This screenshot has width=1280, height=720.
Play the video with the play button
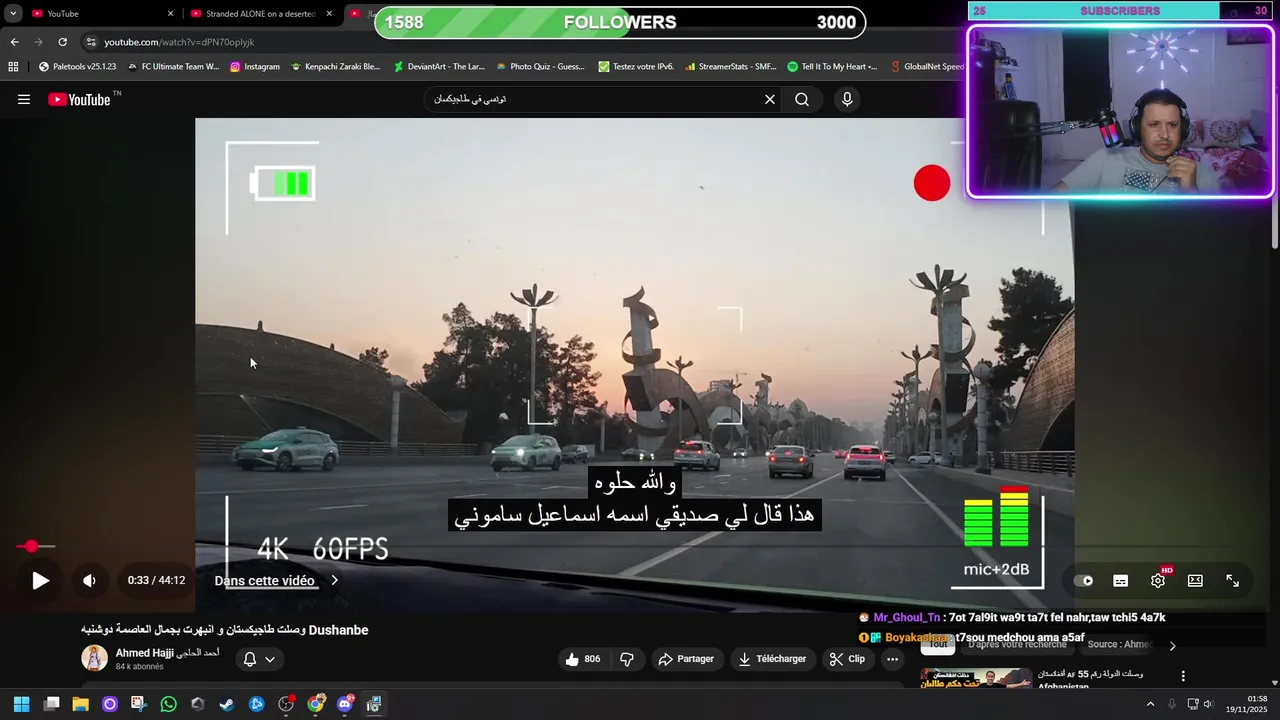tap(40, 580)
